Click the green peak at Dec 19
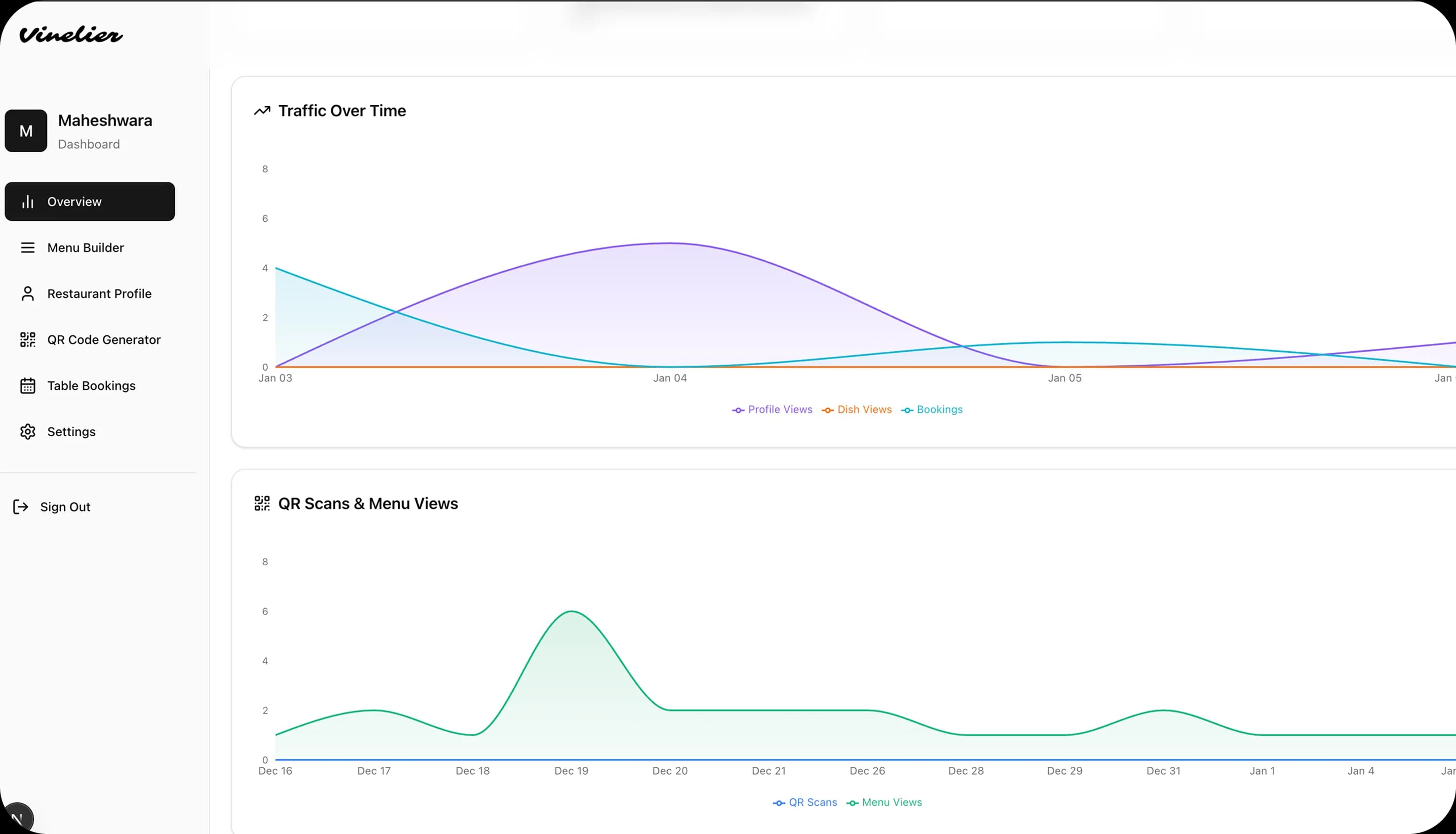1456x834 pixels. pyautogui.click(x=571, y=612)
